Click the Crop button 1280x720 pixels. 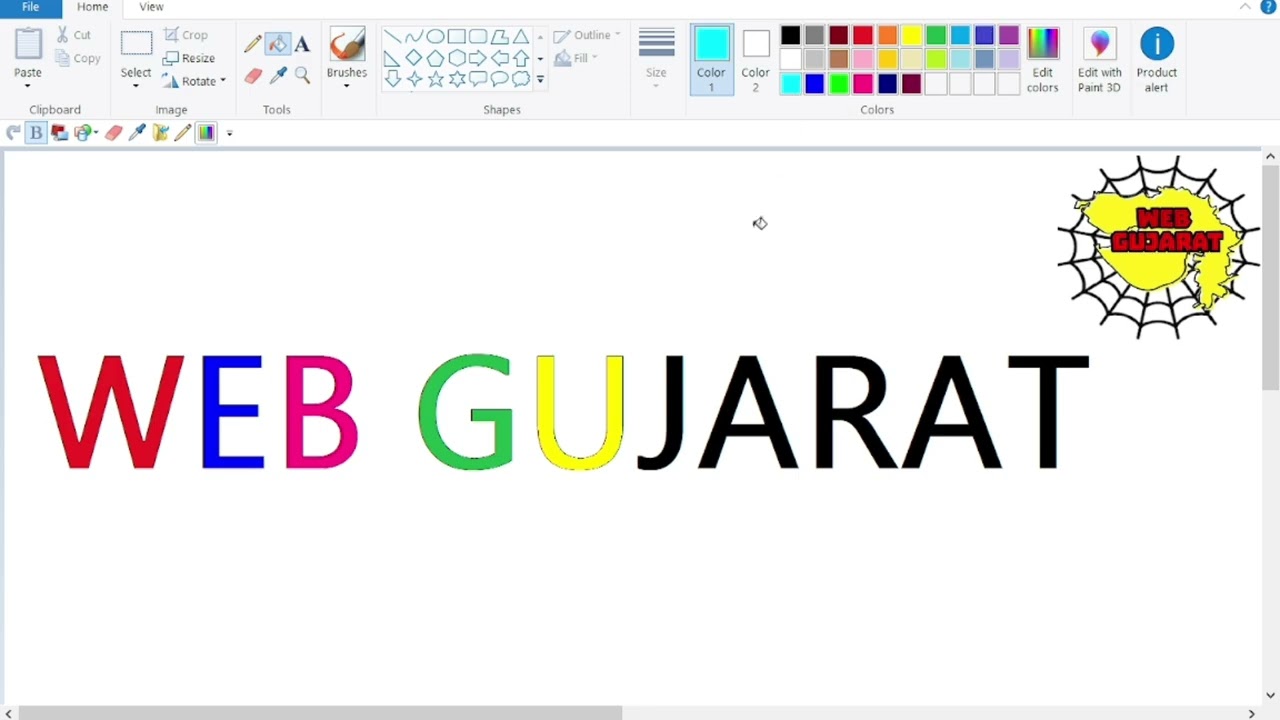[x=186, y=35]
